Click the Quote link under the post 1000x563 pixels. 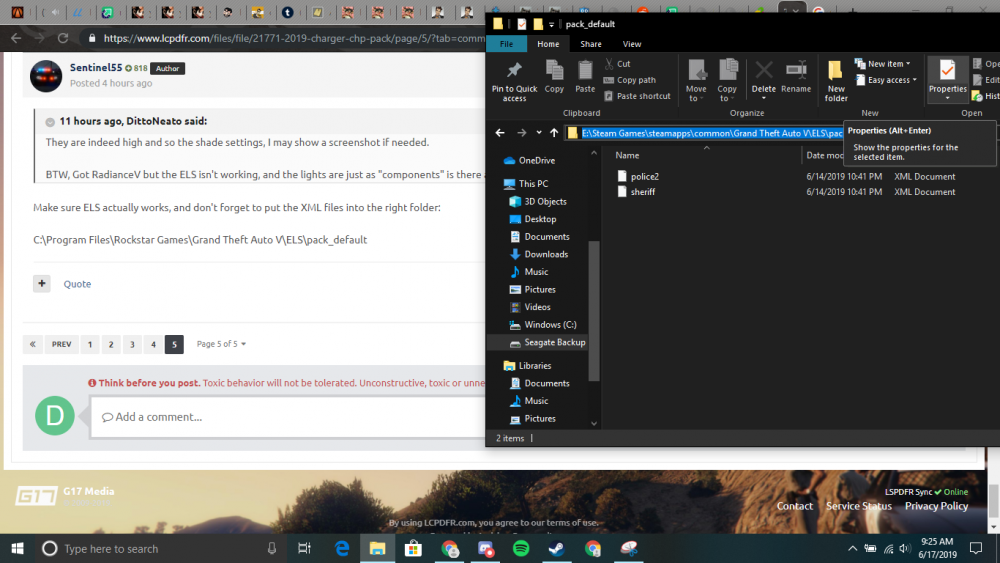77,284
